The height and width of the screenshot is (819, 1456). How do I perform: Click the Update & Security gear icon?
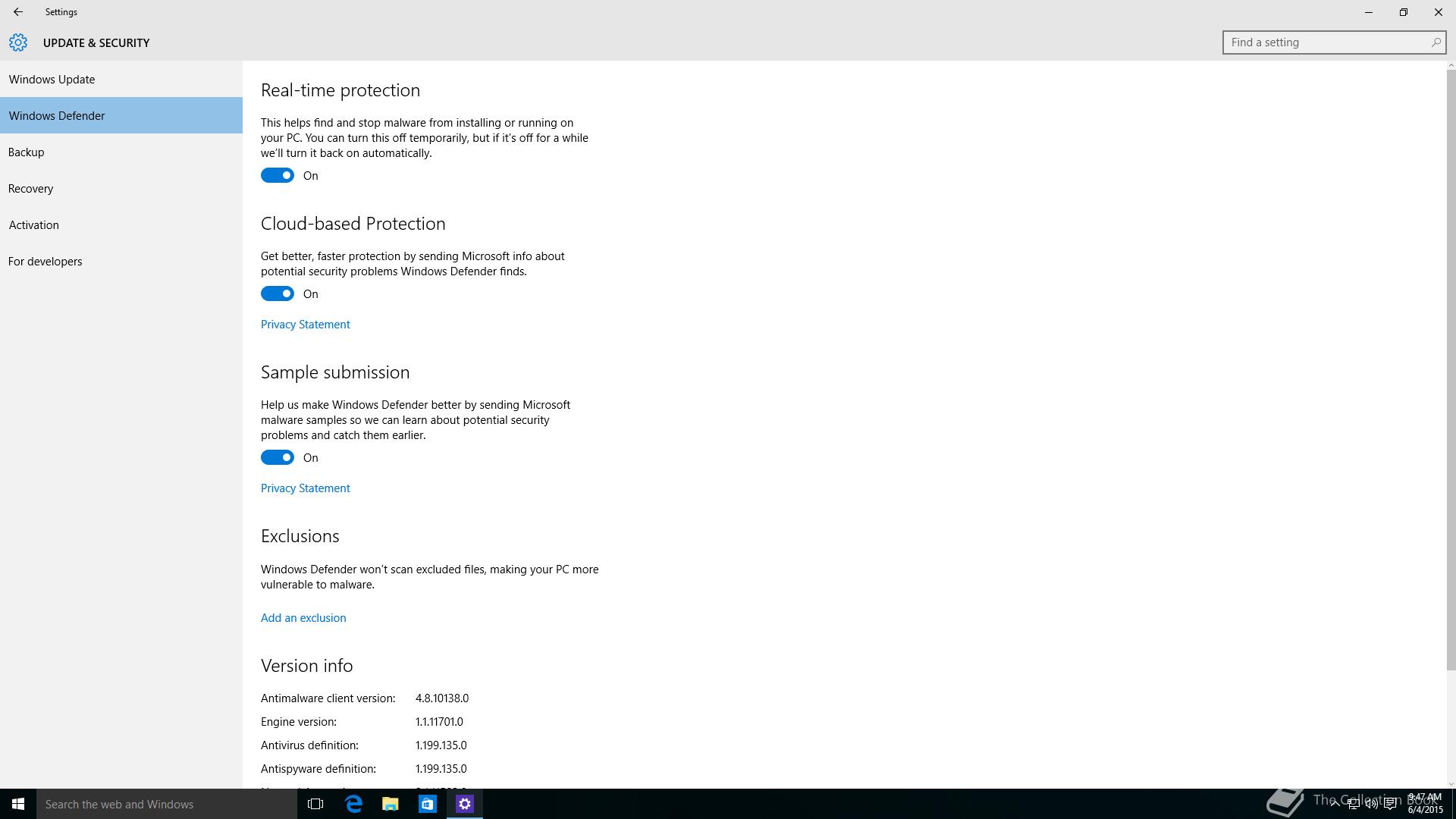tap(18, 42)
